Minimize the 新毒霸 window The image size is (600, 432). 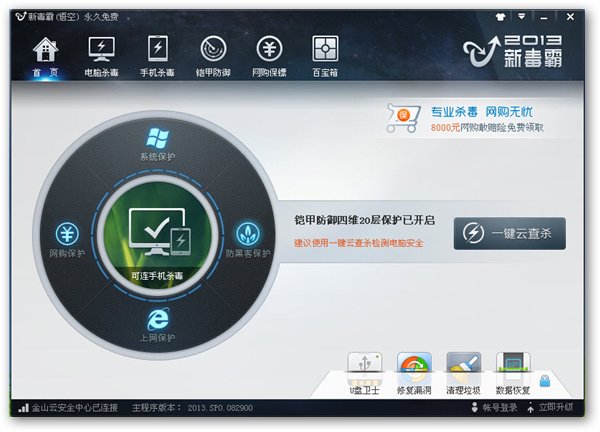[x=544, y=17]
